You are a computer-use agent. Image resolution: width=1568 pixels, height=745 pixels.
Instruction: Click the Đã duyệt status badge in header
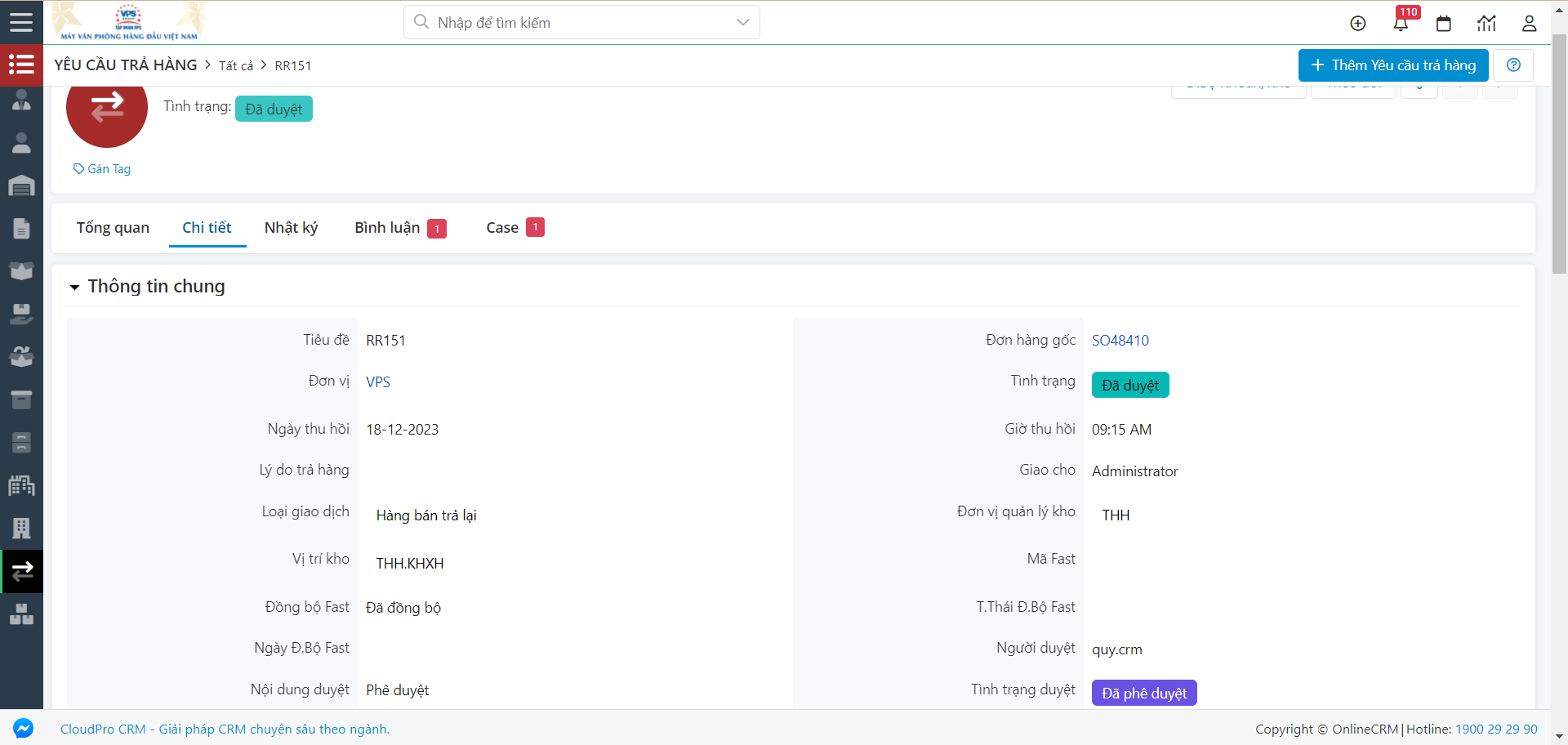(274, 109)
